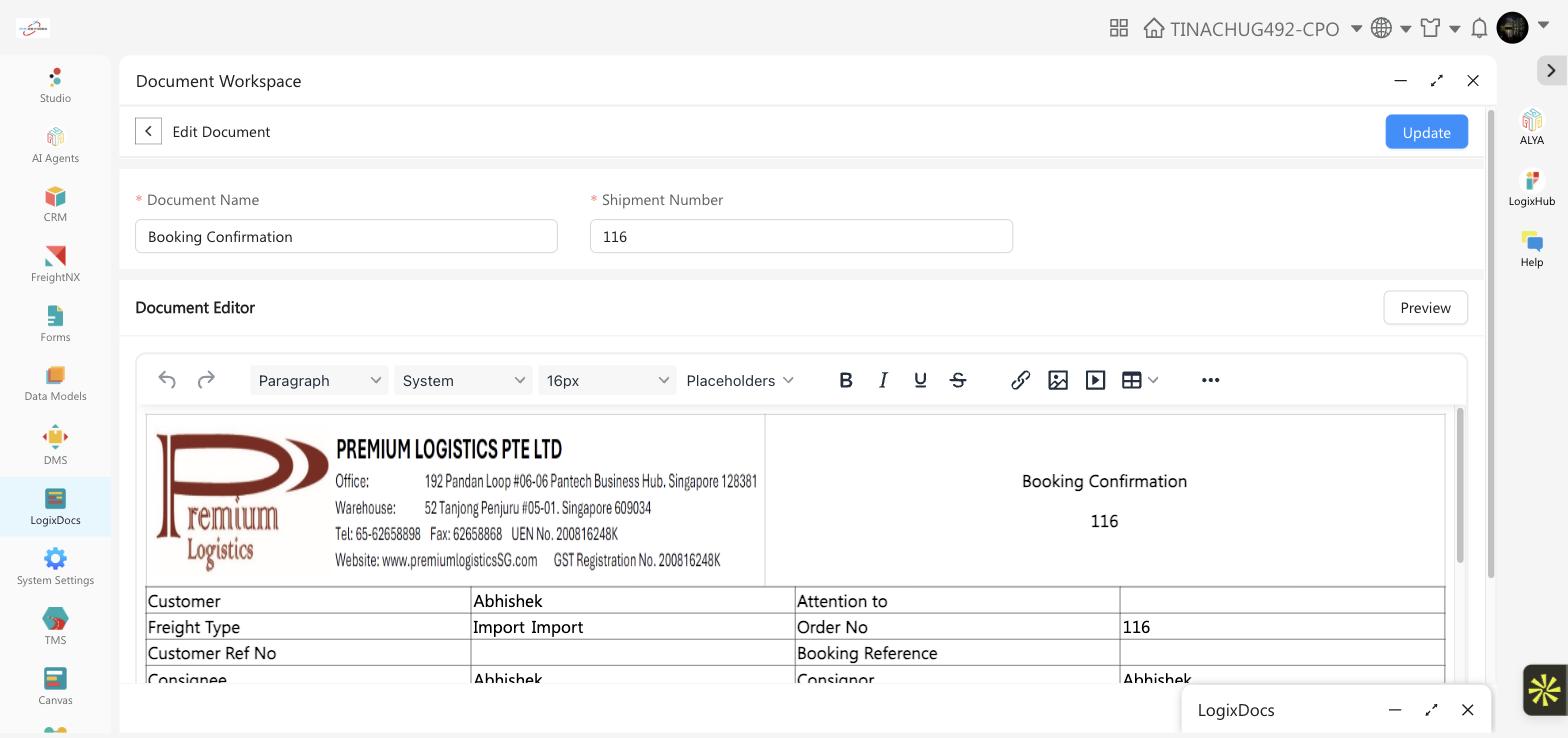Undo the last editor change
Viewport: 1568px width, 738px height.
167,380
